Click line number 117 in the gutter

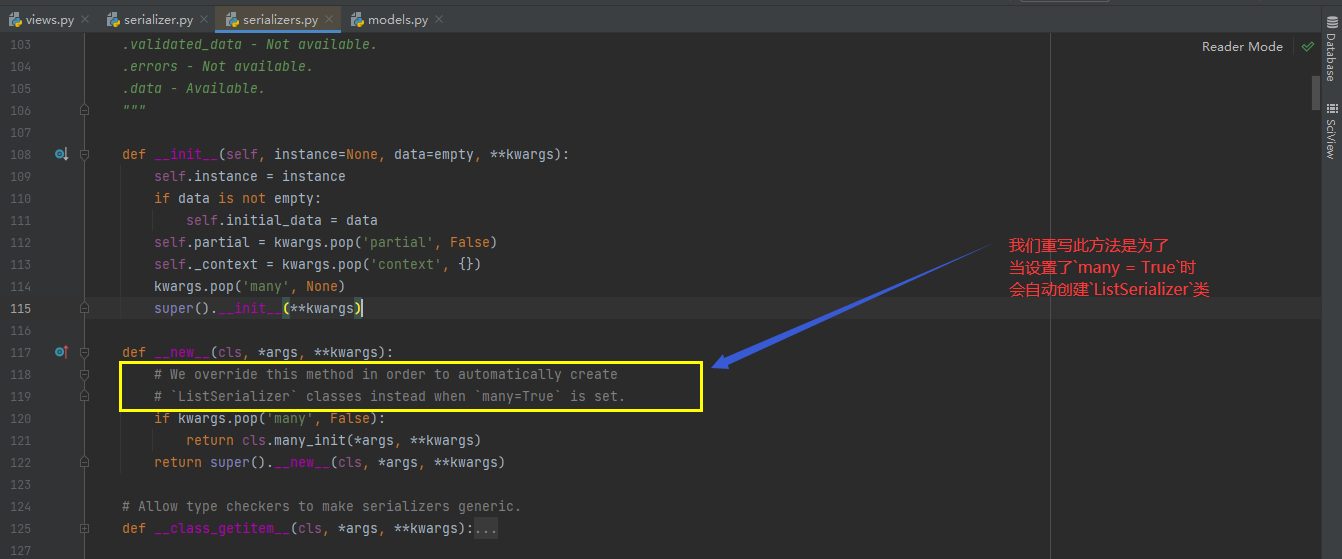[x=20, y=352]
